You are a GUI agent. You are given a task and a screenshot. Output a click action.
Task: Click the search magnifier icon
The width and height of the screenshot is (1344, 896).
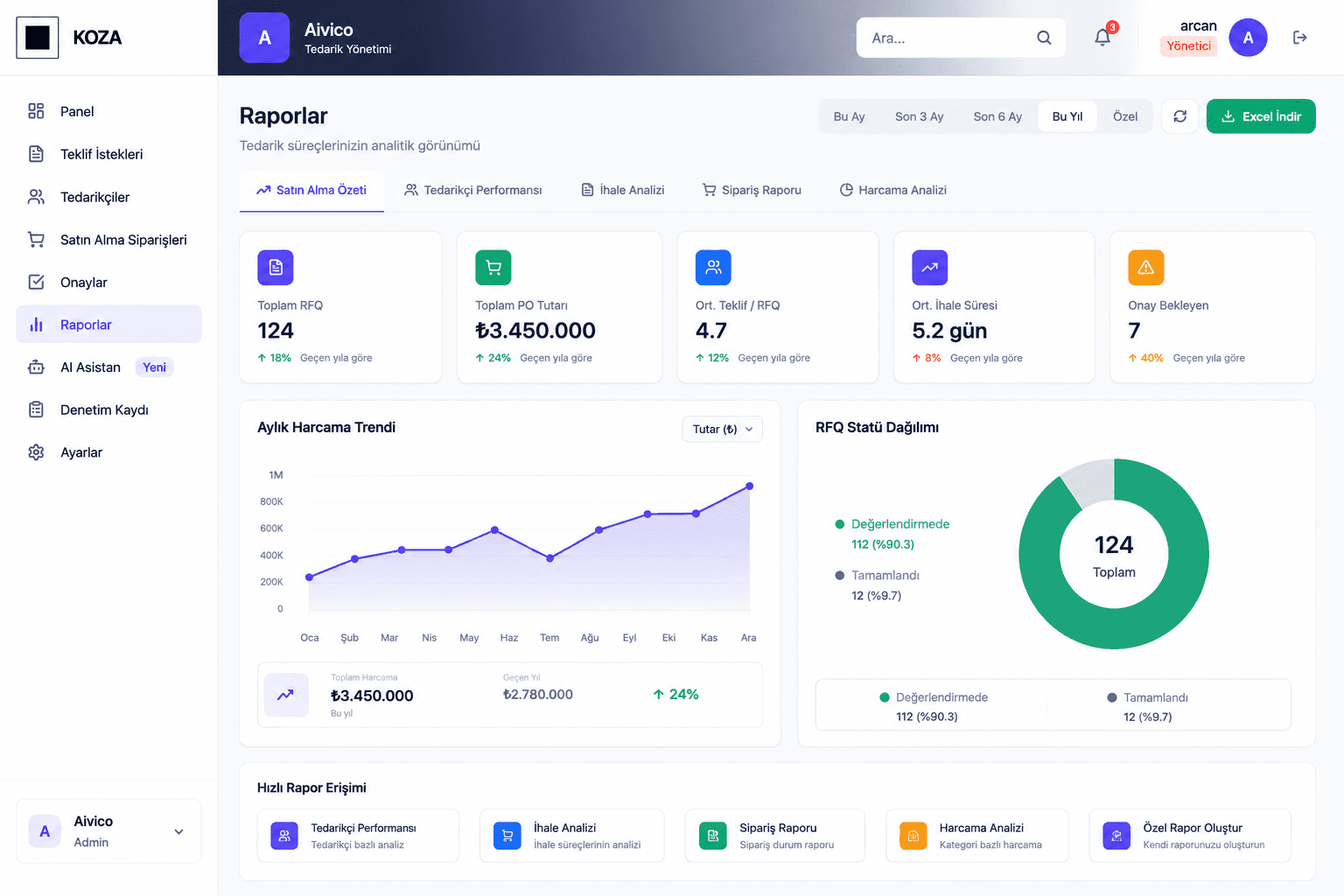point(1044,38)
